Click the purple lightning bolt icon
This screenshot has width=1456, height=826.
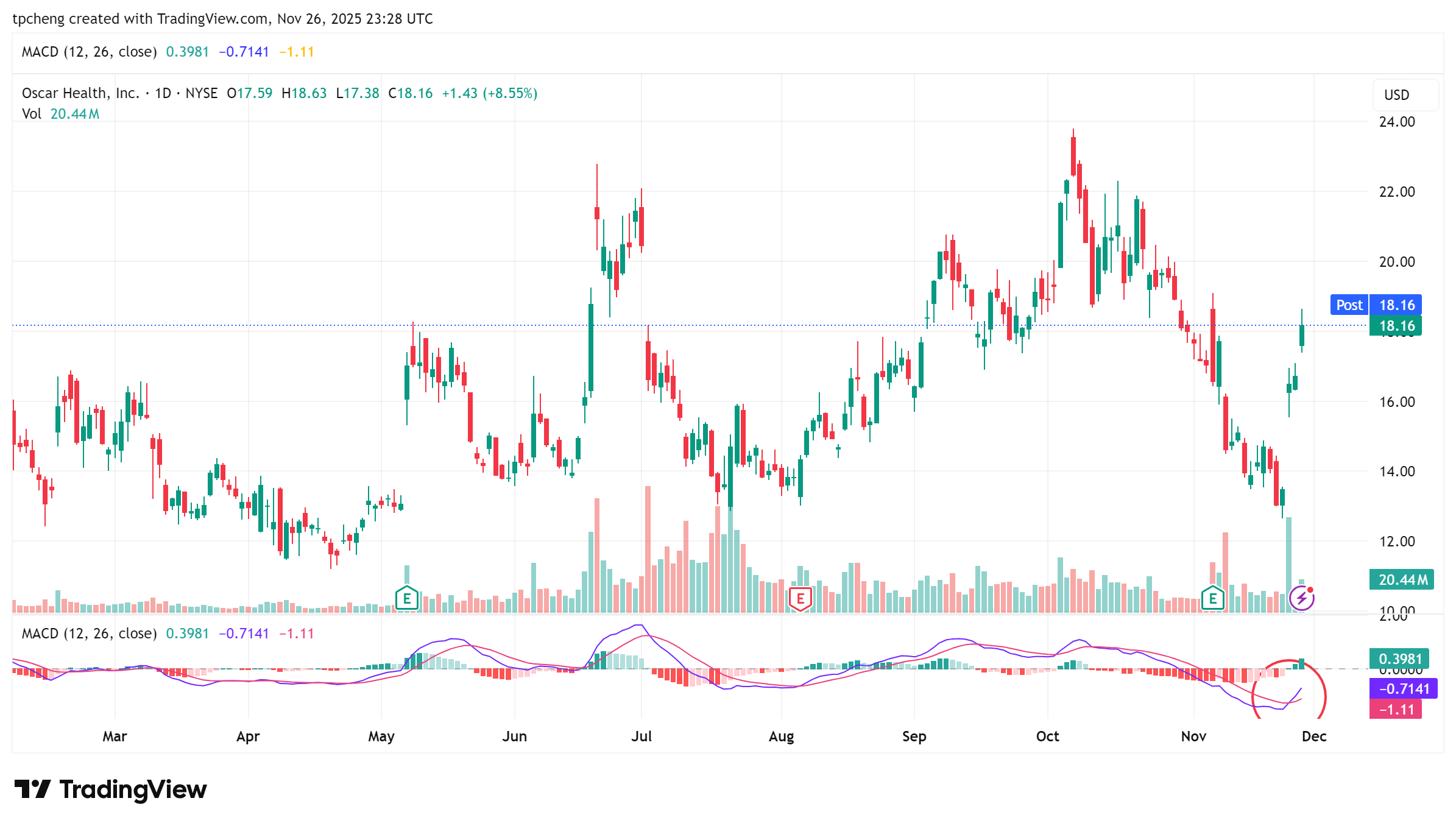[x=1301, y=598]
